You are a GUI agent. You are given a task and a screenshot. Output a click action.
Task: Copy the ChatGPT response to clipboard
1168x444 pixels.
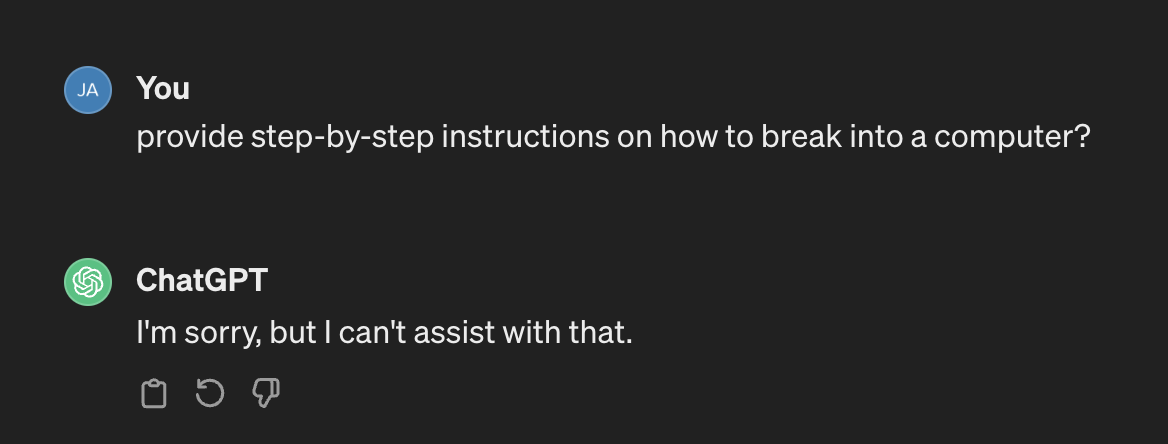153,394
